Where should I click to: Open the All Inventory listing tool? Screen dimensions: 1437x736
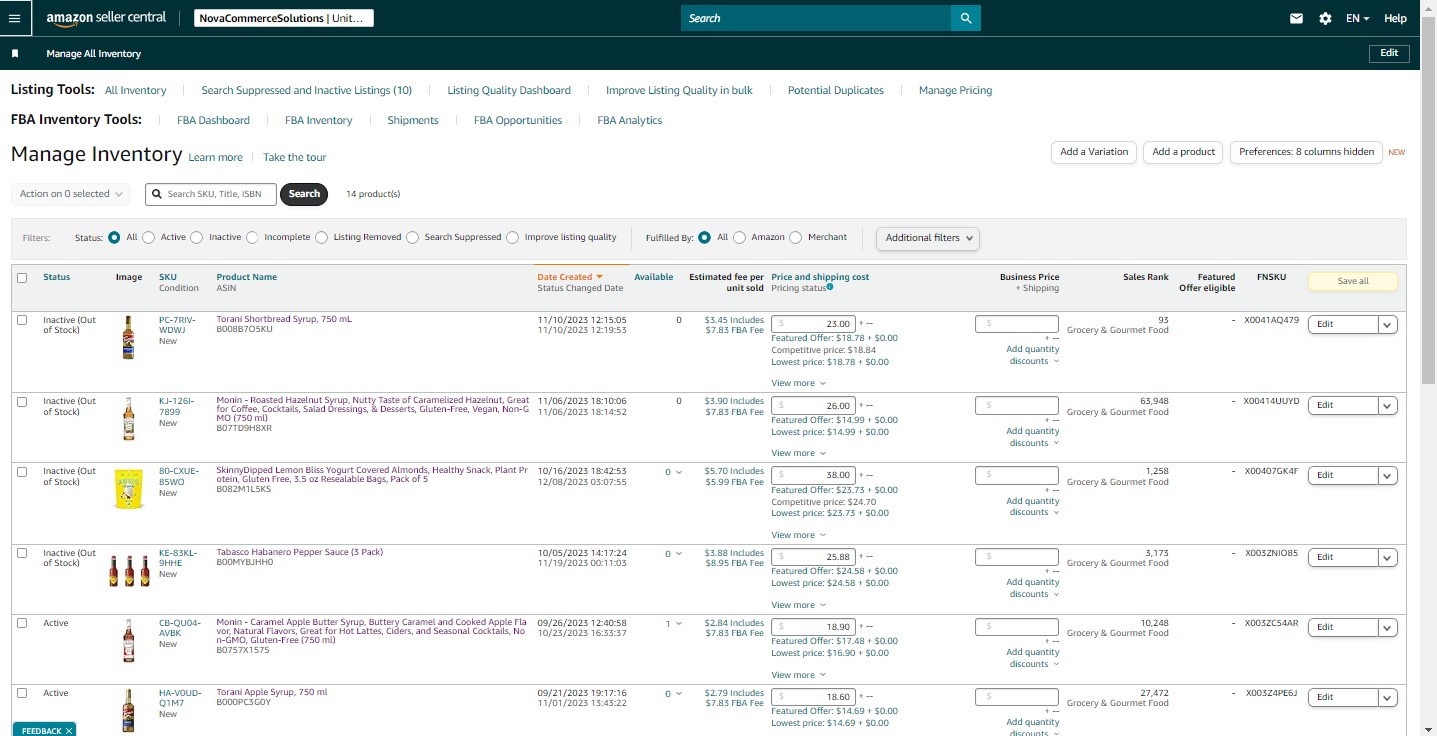click(x=136, y=90)
